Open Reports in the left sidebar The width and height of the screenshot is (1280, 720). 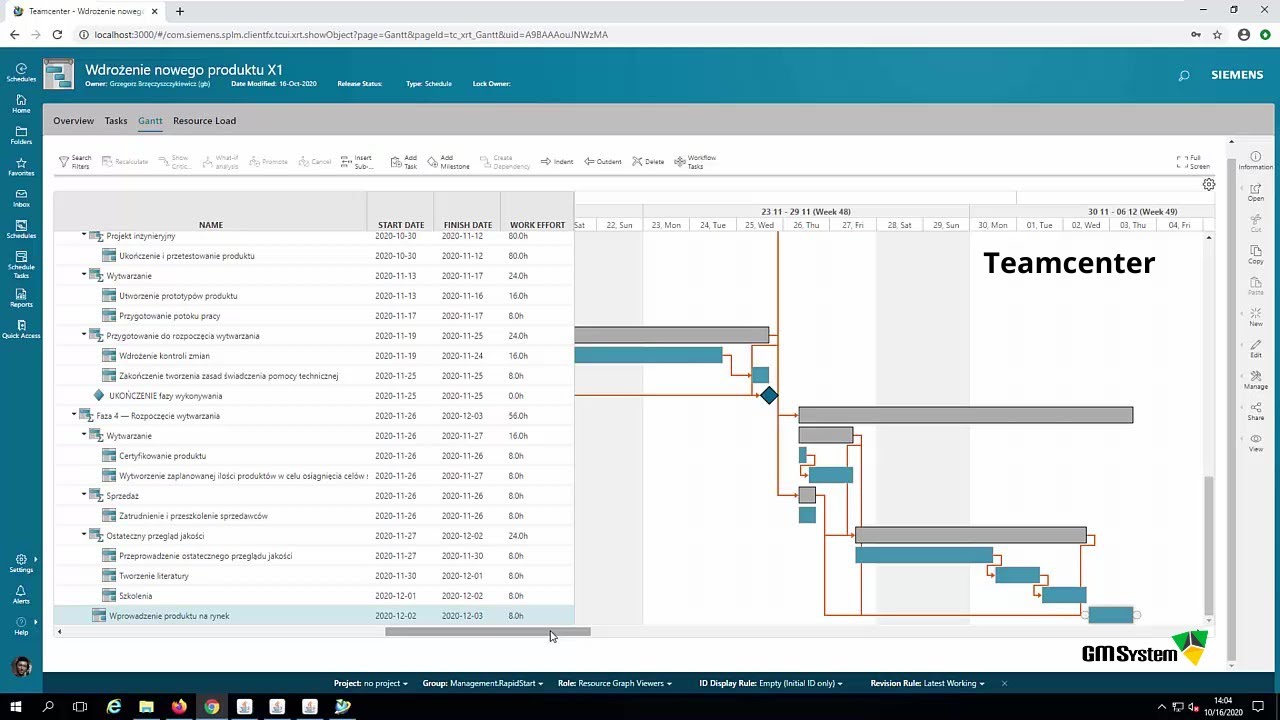pos(21,298)
